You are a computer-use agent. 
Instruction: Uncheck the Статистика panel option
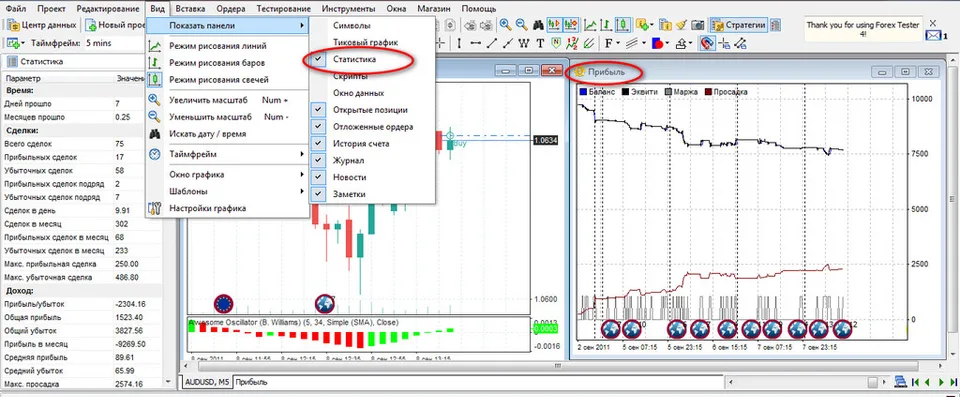tap(372, 59)
